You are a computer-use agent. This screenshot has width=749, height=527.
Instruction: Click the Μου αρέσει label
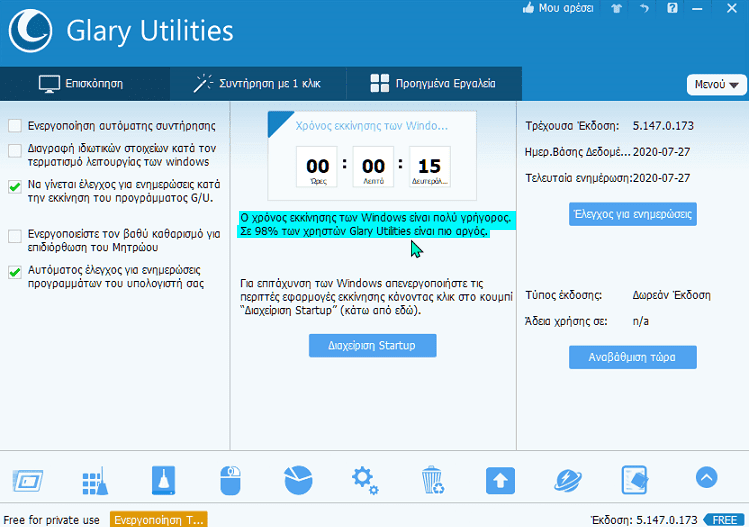(x=566, y=8)
